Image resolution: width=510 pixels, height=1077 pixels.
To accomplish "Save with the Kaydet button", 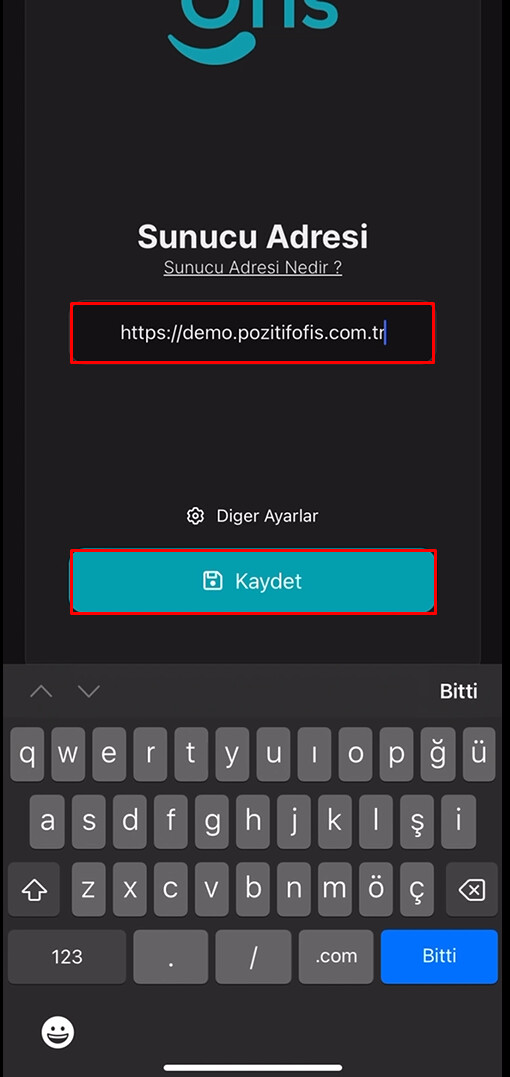I will [x=253, y=581].
